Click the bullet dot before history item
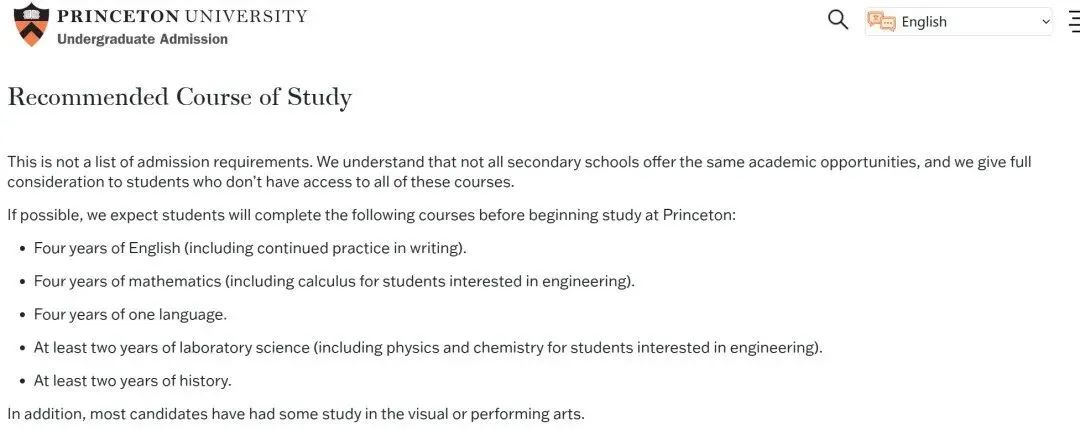This screenshot has height=429, width=1080. coord(23,381)
